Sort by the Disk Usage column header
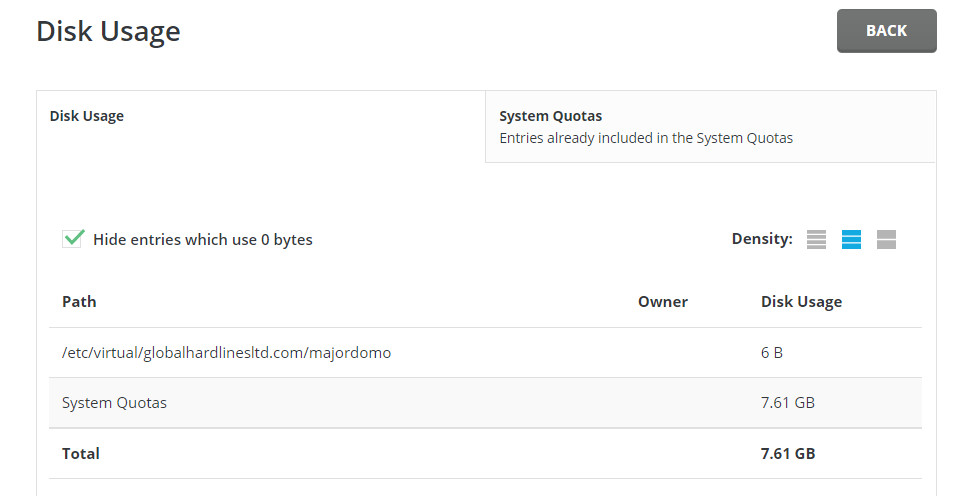This screenshot has width=957, height=496. (x=801, y=301)
